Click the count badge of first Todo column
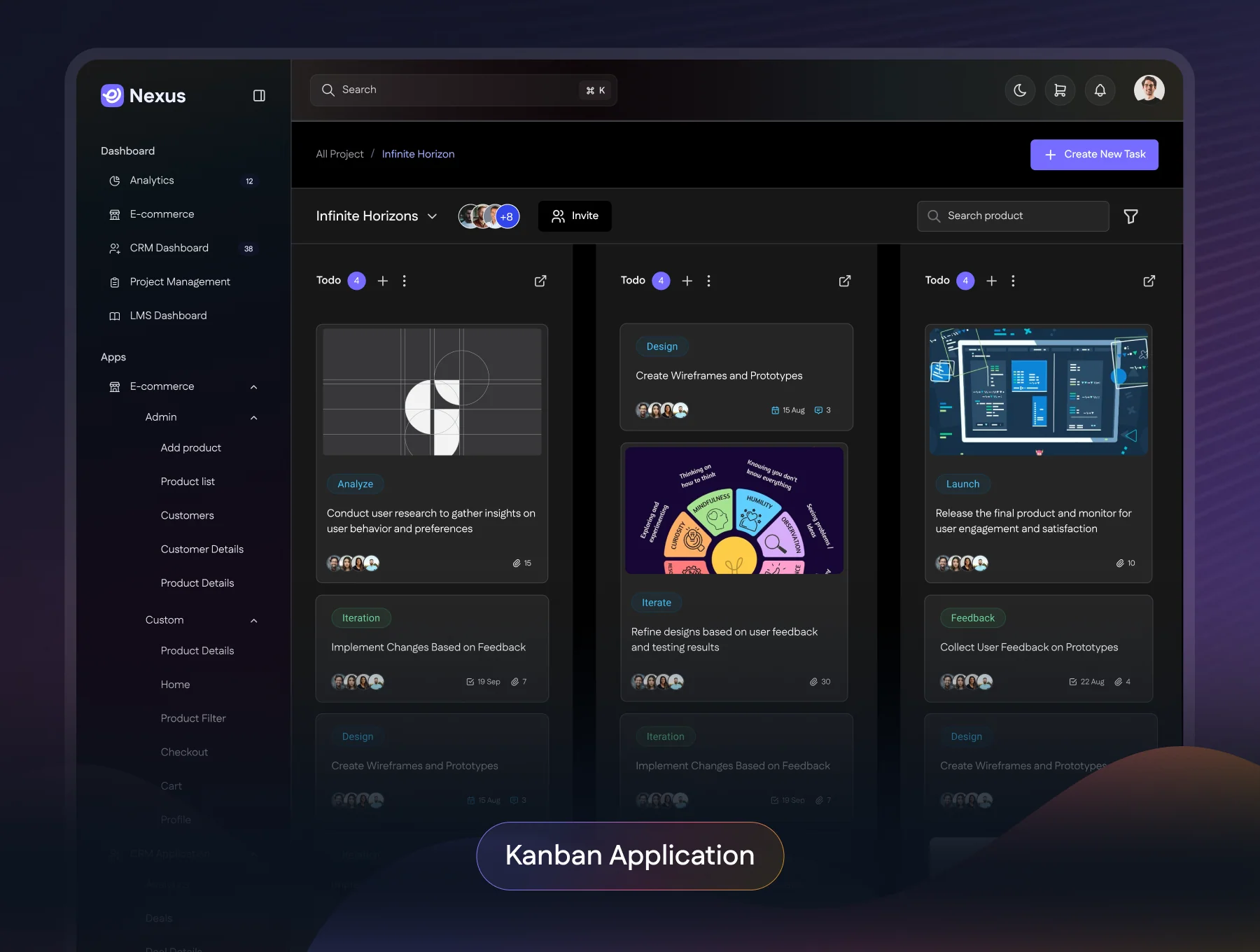This screenshot has height=952, width=1260. (356, 281)
